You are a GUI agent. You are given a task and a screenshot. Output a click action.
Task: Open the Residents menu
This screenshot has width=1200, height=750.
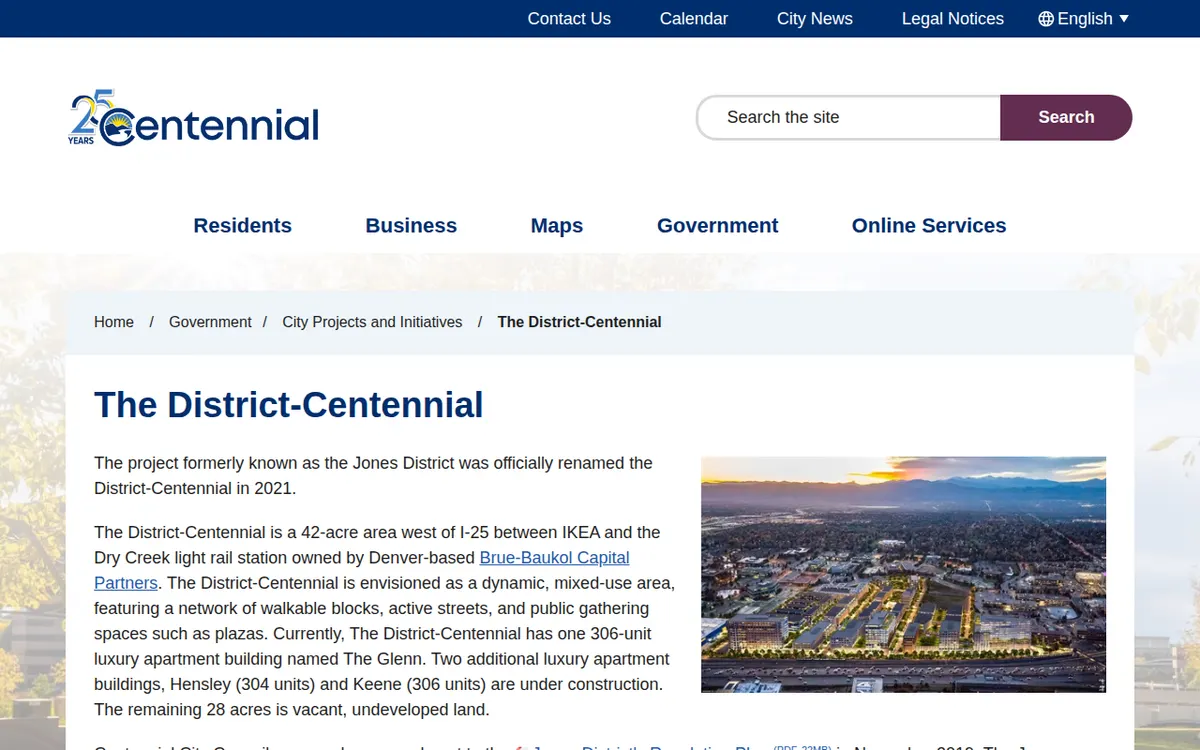(243, 226)
